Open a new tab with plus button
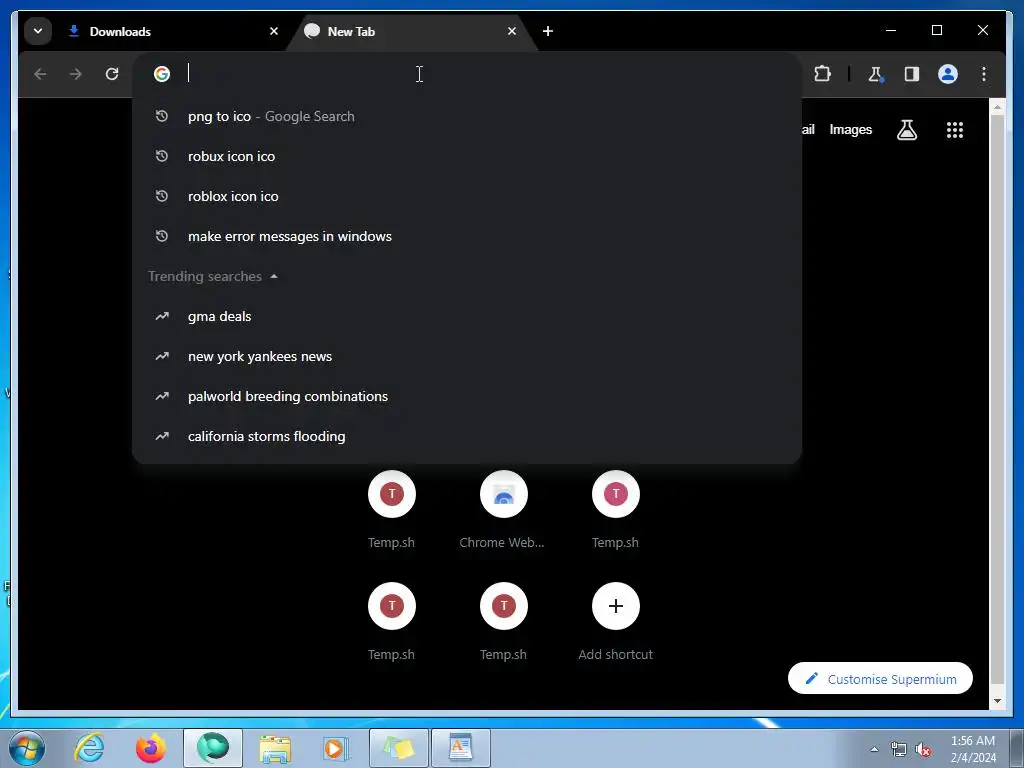Image resolution: width=1024 pixels, height=768 pixels. (x=548, y=31)
